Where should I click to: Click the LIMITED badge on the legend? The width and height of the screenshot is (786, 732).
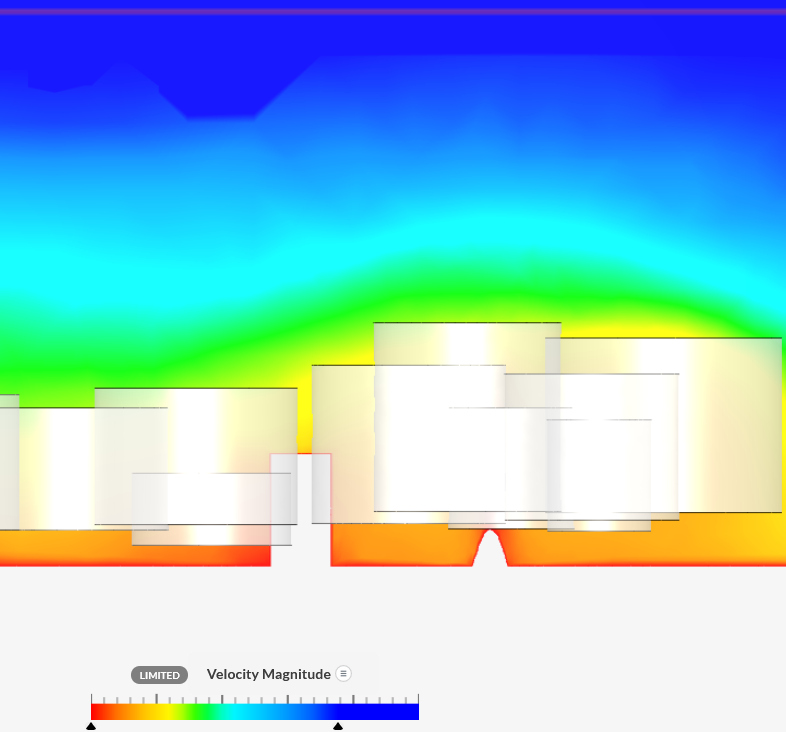(159, 675)
